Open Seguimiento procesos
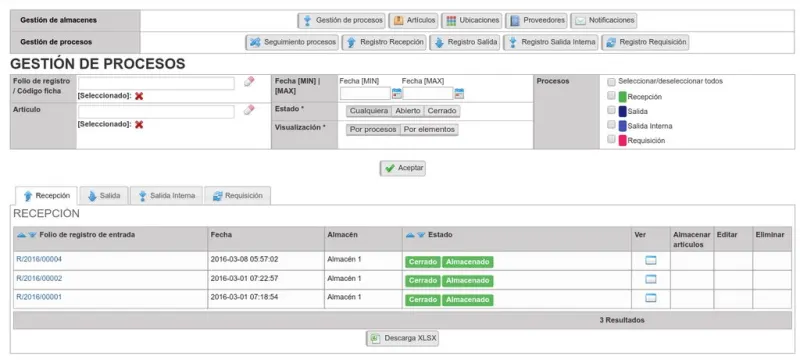 292,42
